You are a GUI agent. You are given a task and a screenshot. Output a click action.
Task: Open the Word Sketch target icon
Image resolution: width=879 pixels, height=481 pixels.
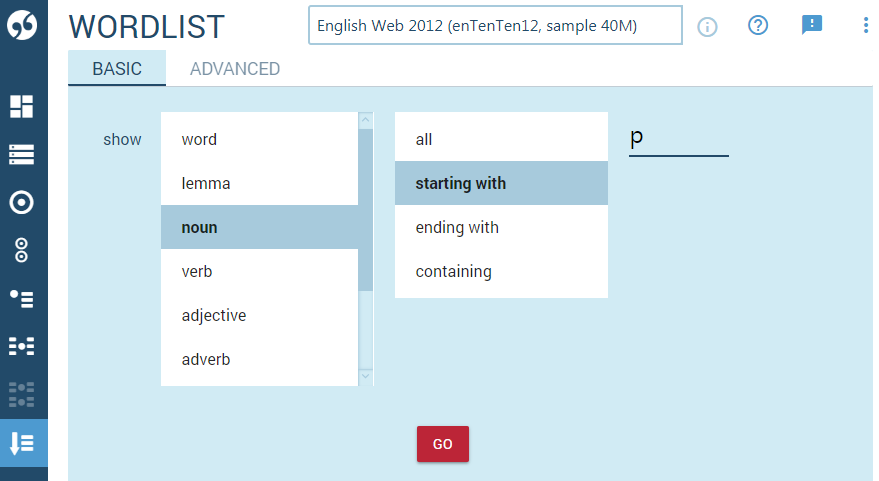[22, 203]
